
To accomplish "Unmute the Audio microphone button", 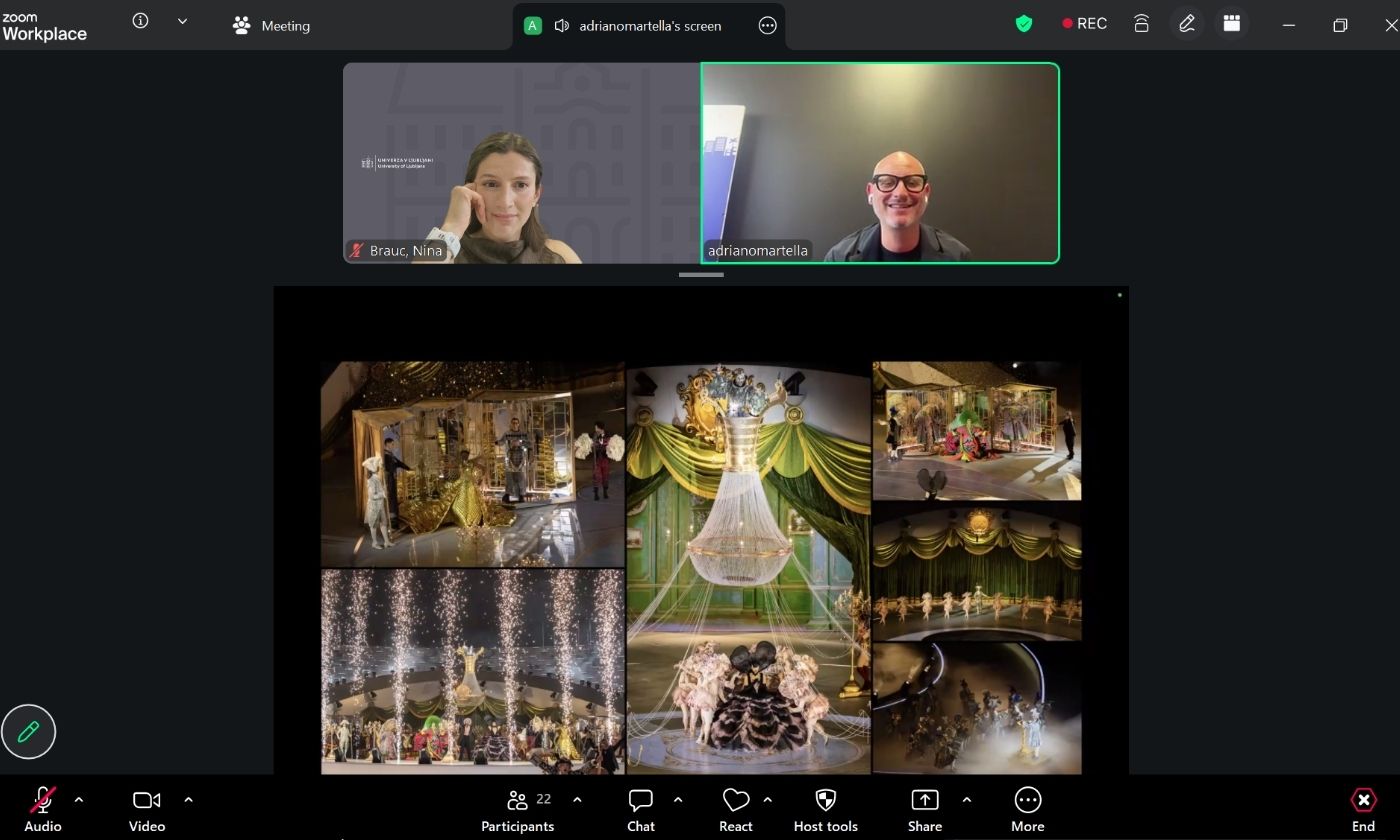I will 43,810.
